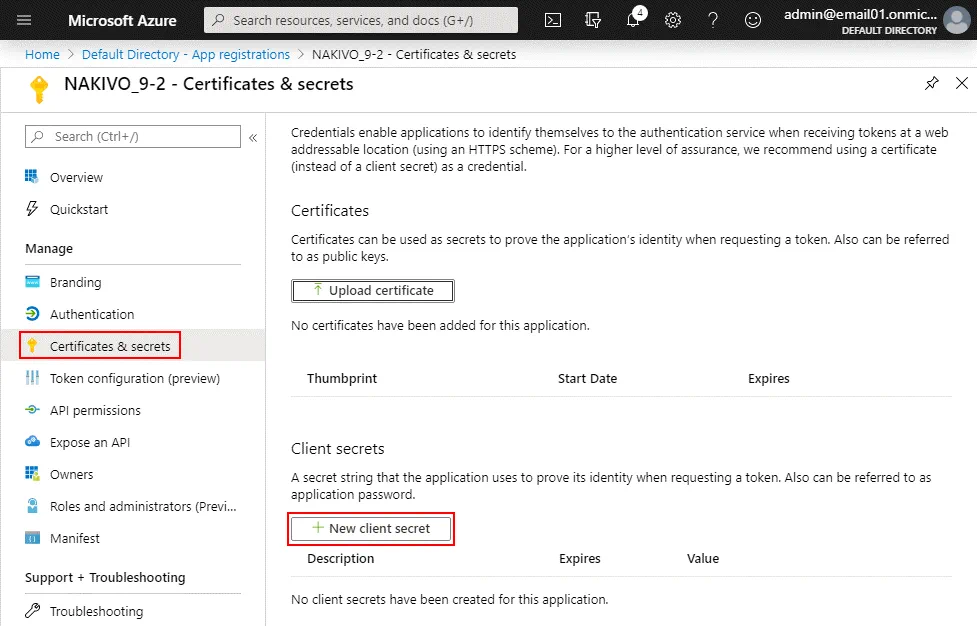Viewport: 977px width, 626px height.
Task: Open the directory and subscription filter icon
Action: tap(593, 19)
